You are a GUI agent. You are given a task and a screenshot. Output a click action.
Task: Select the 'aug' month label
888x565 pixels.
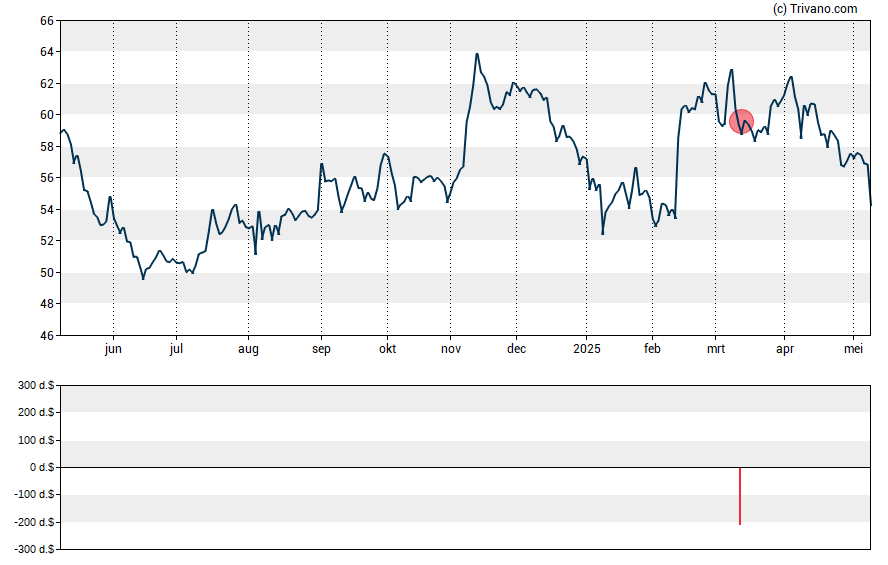pos(248,349)
